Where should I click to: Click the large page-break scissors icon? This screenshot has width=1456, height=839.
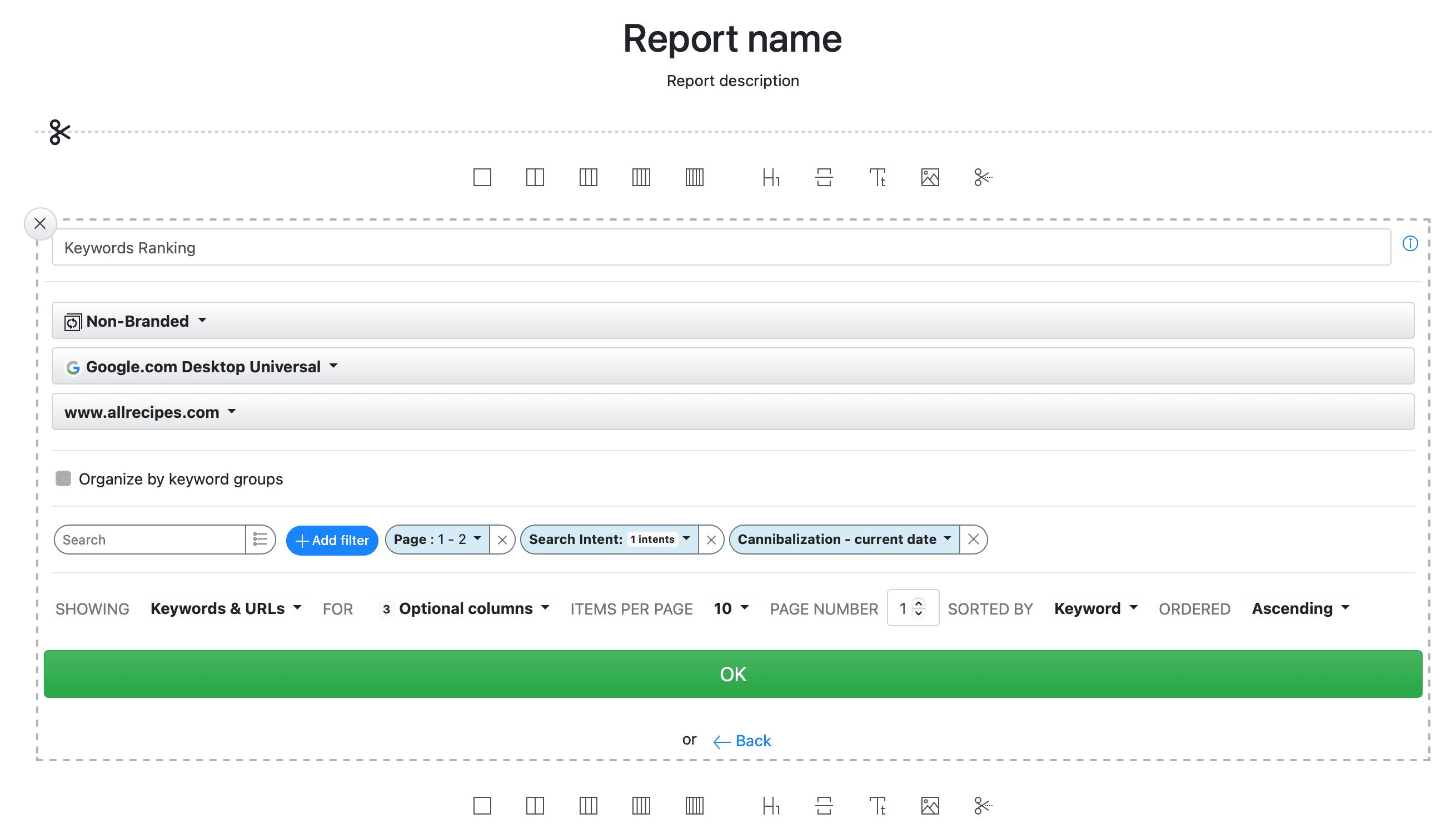[59, 132]
